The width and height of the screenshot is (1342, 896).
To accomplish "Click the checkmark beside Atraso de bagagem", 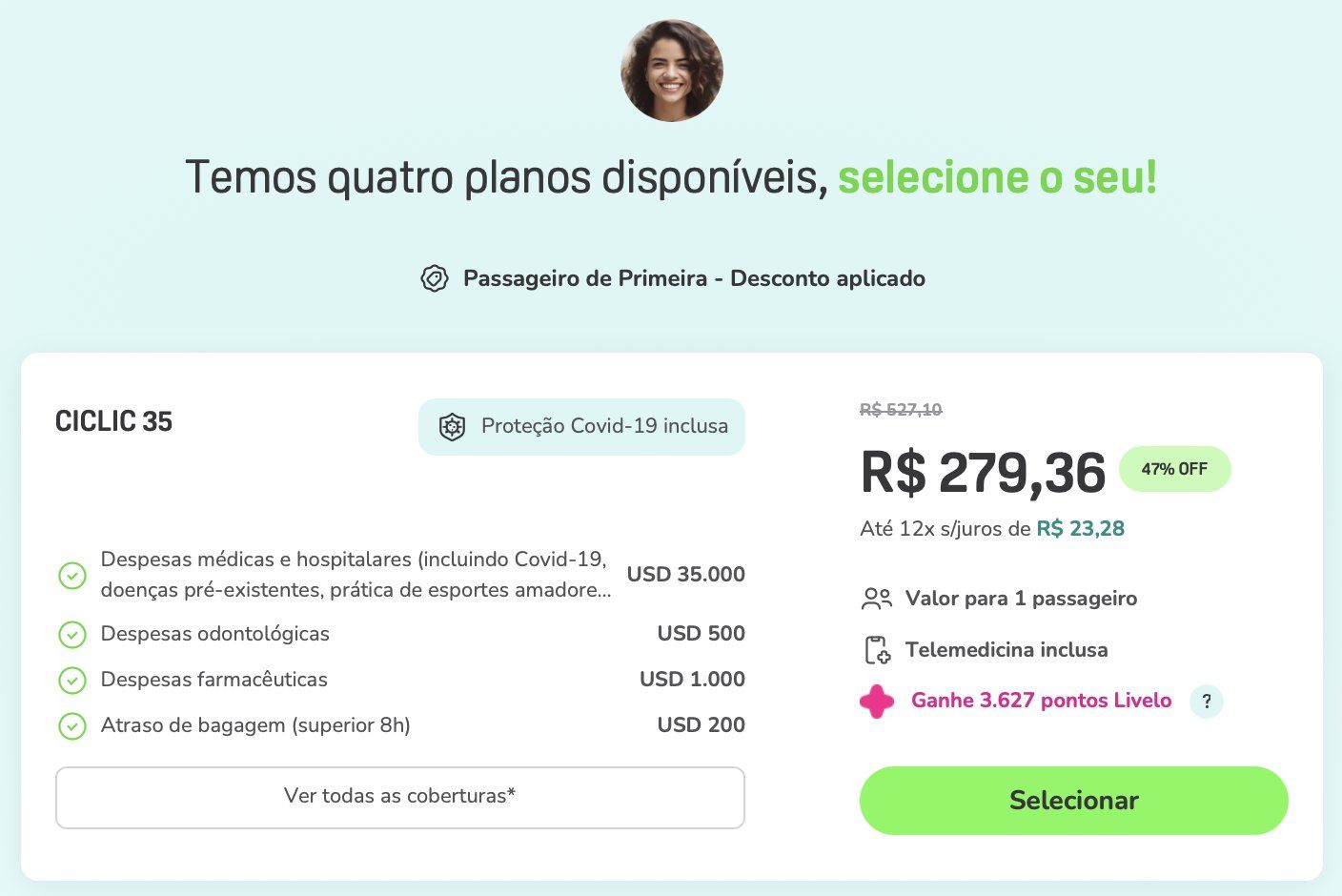I will (72, 725).
